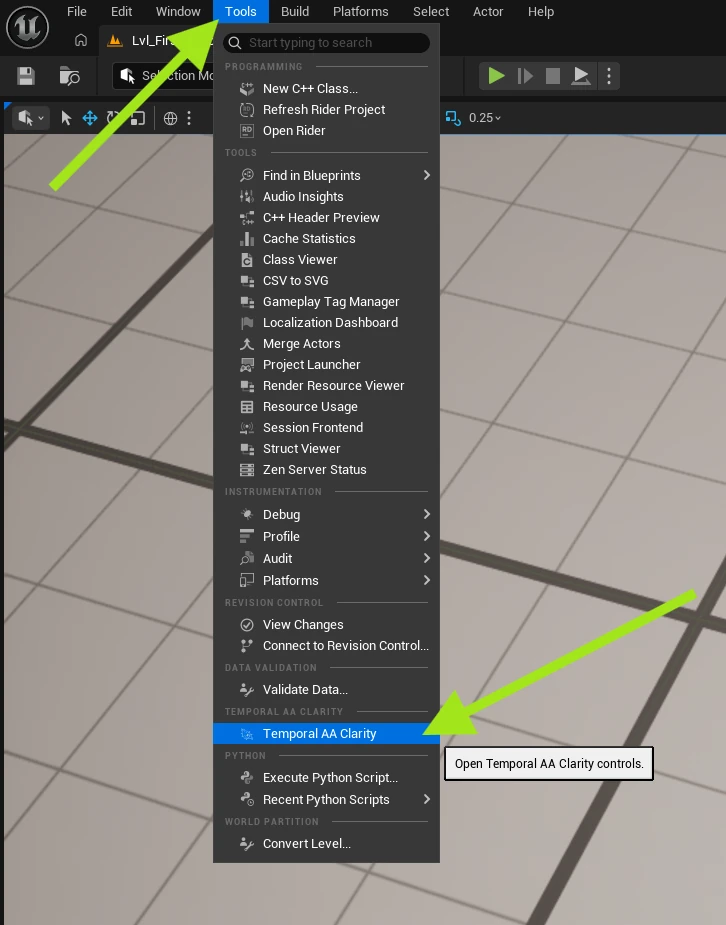Select Open Rider entry
726x925 pixels.
[326, 130]
